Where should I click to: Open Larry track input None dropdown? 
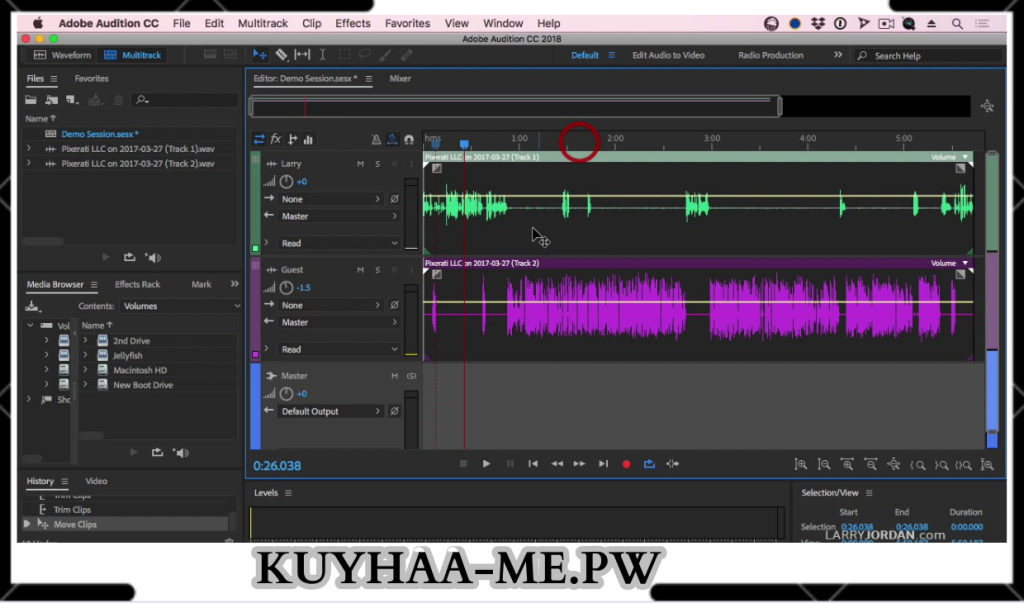[x=330, y=199]
